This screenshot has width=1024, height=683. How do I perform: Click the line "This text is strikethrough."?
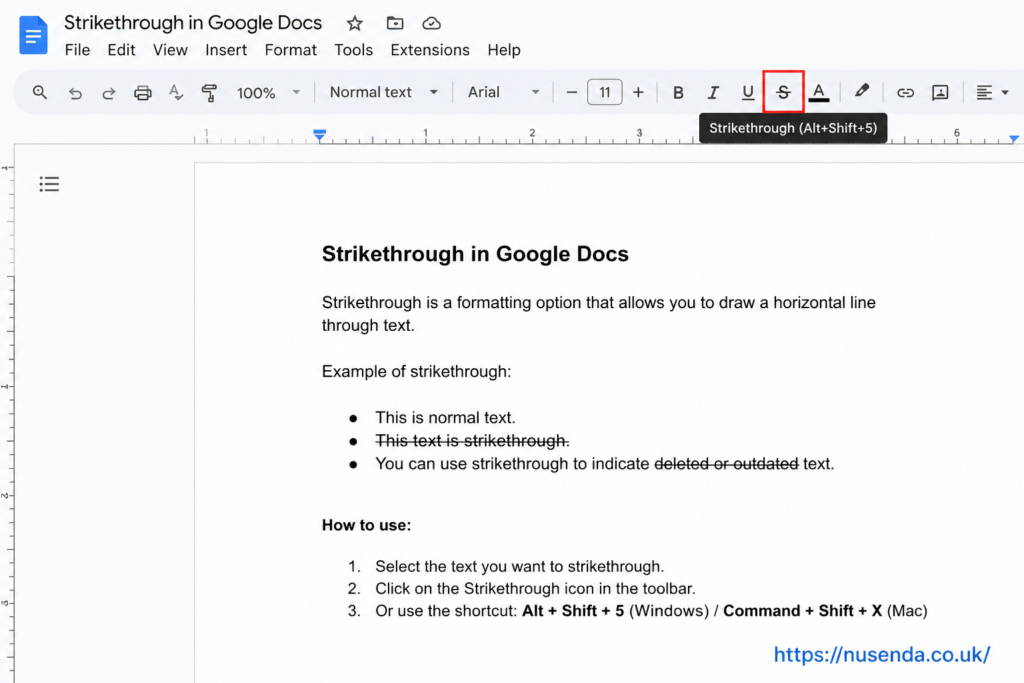click(x=472, y=441)
